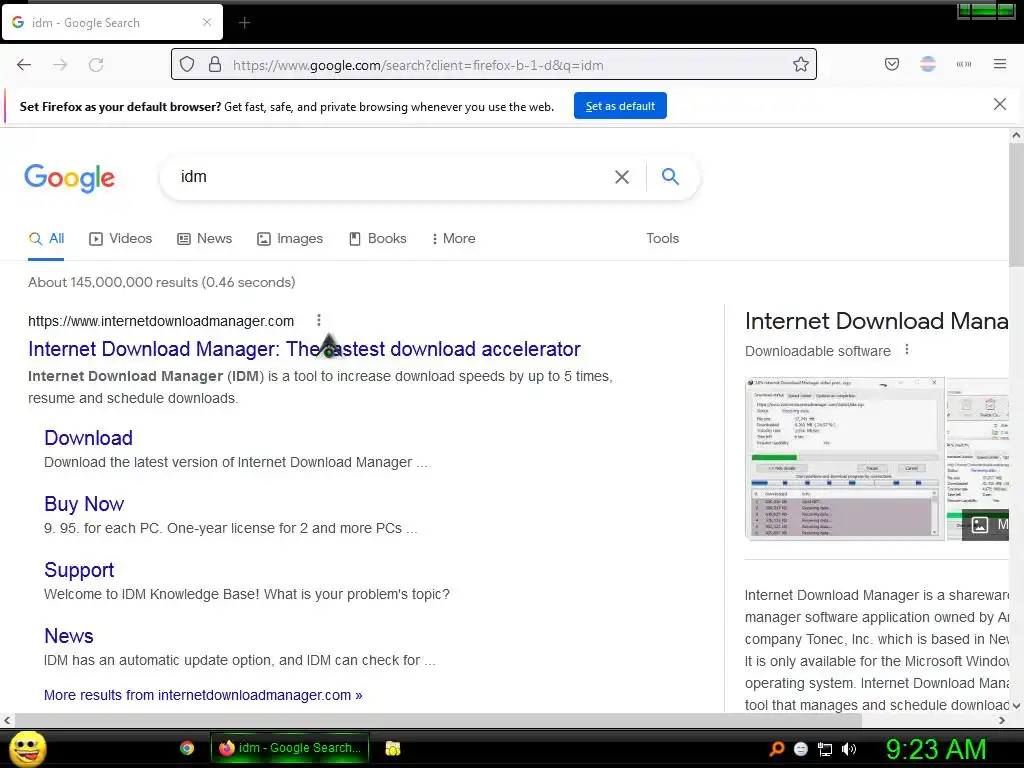Bookmark this page with the star icon

[x=801, y=64]
